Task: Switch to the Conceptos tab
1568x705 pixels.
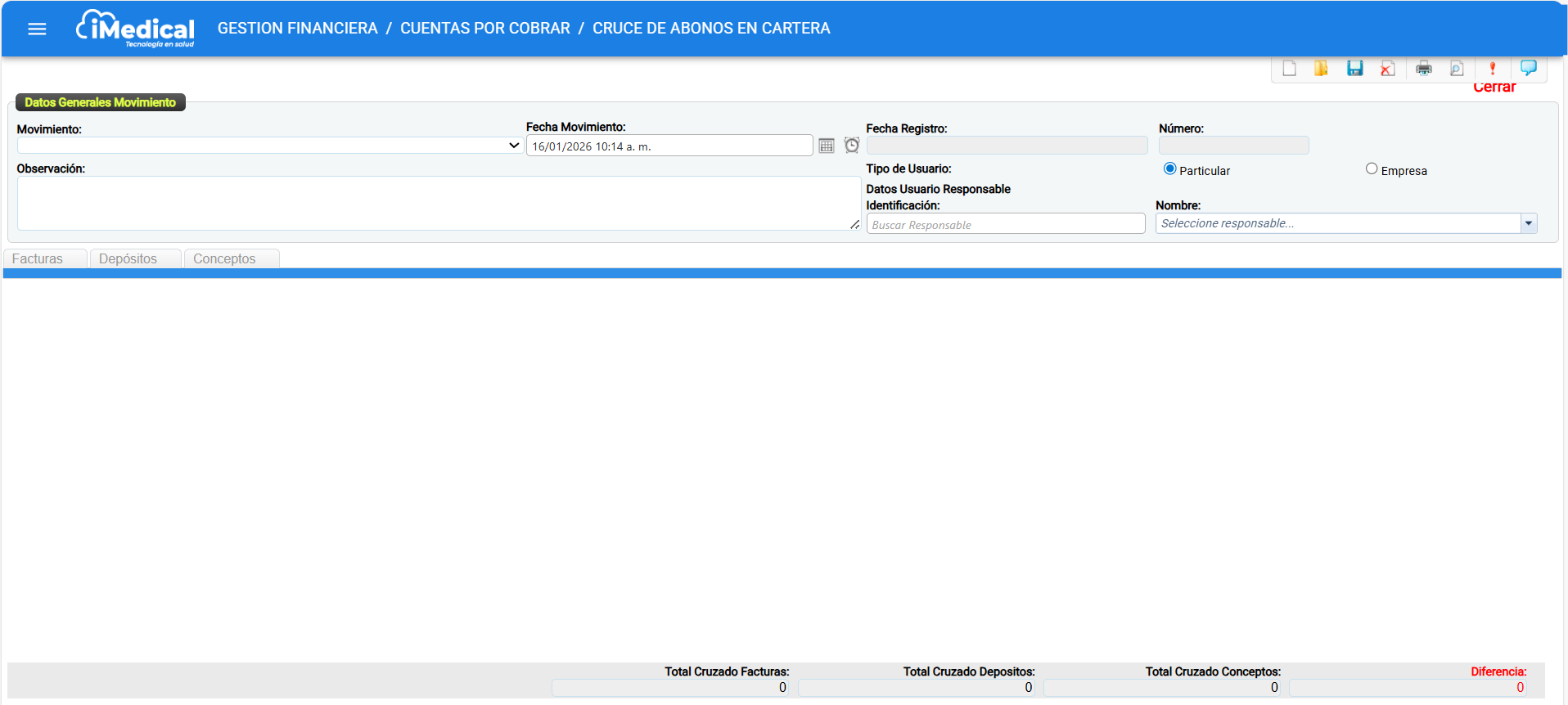Action: click(x=232, y=258)
